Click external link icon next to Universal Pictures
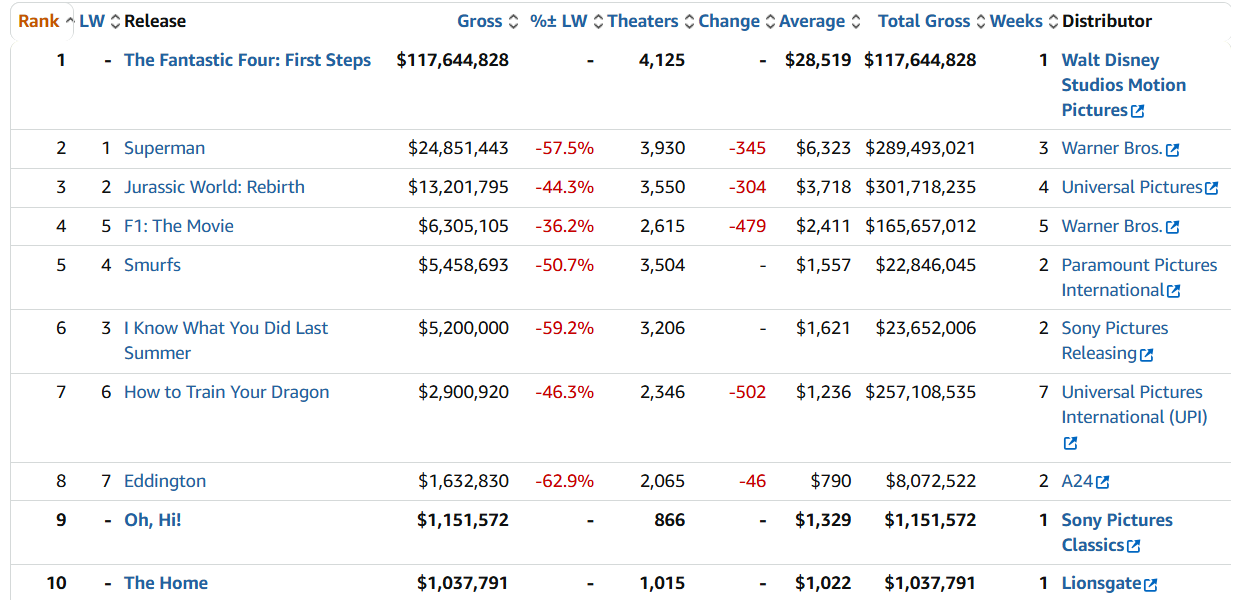 [1212, 188]
